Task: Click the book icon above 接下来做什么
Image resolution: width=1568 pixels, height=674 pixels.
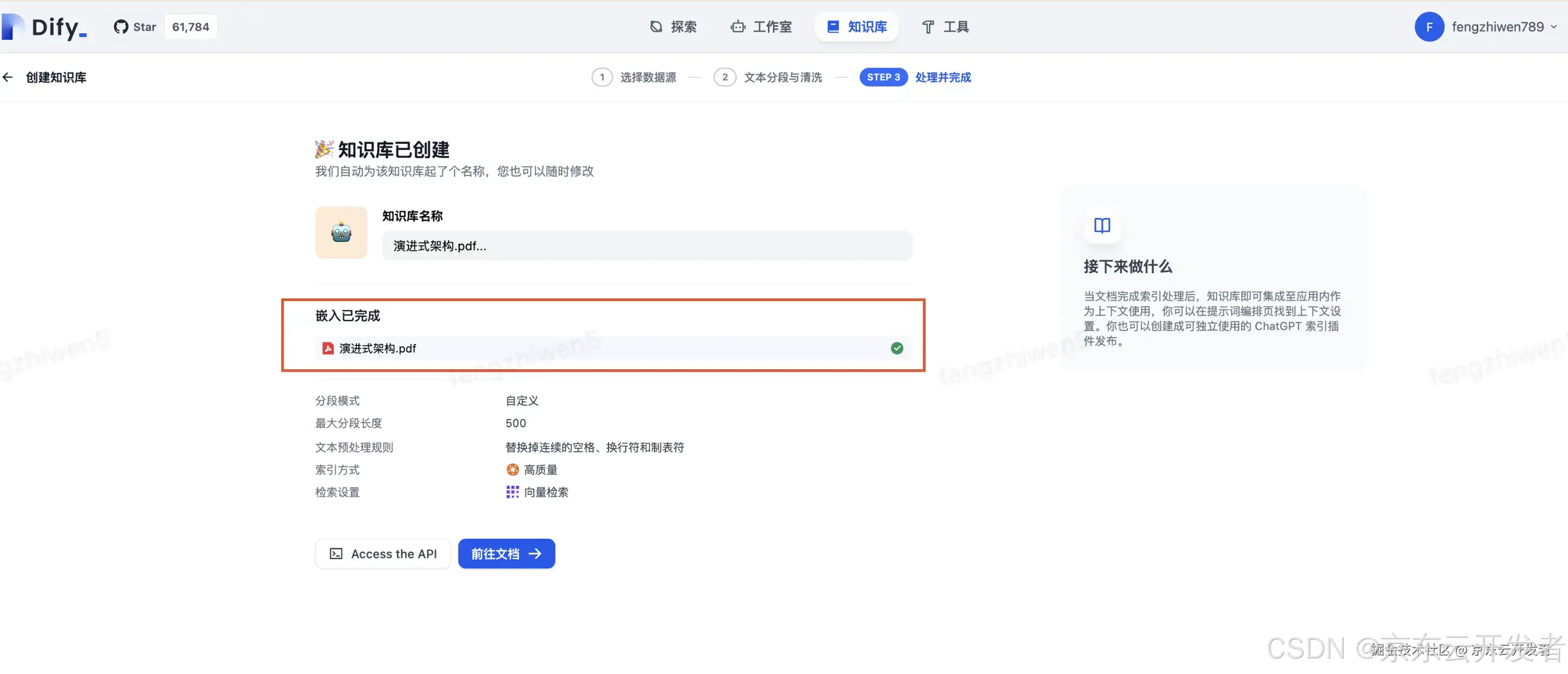Action: (x=1102, y=226)
